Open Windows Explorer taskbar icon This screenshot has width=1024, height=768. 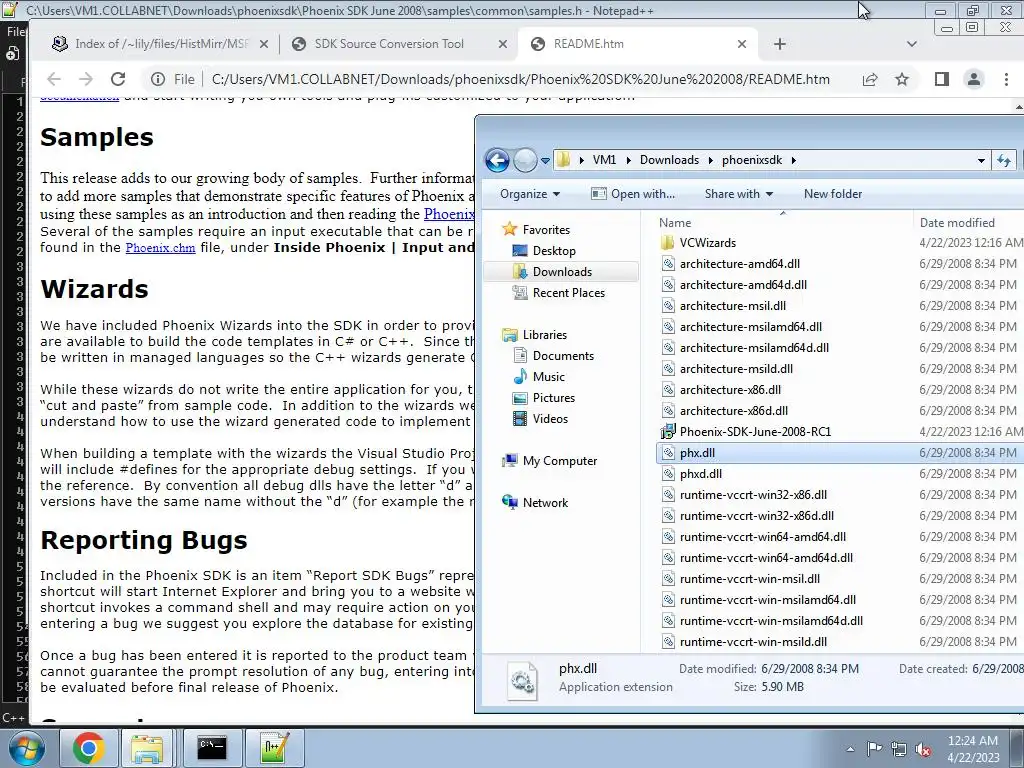point(147,748)
